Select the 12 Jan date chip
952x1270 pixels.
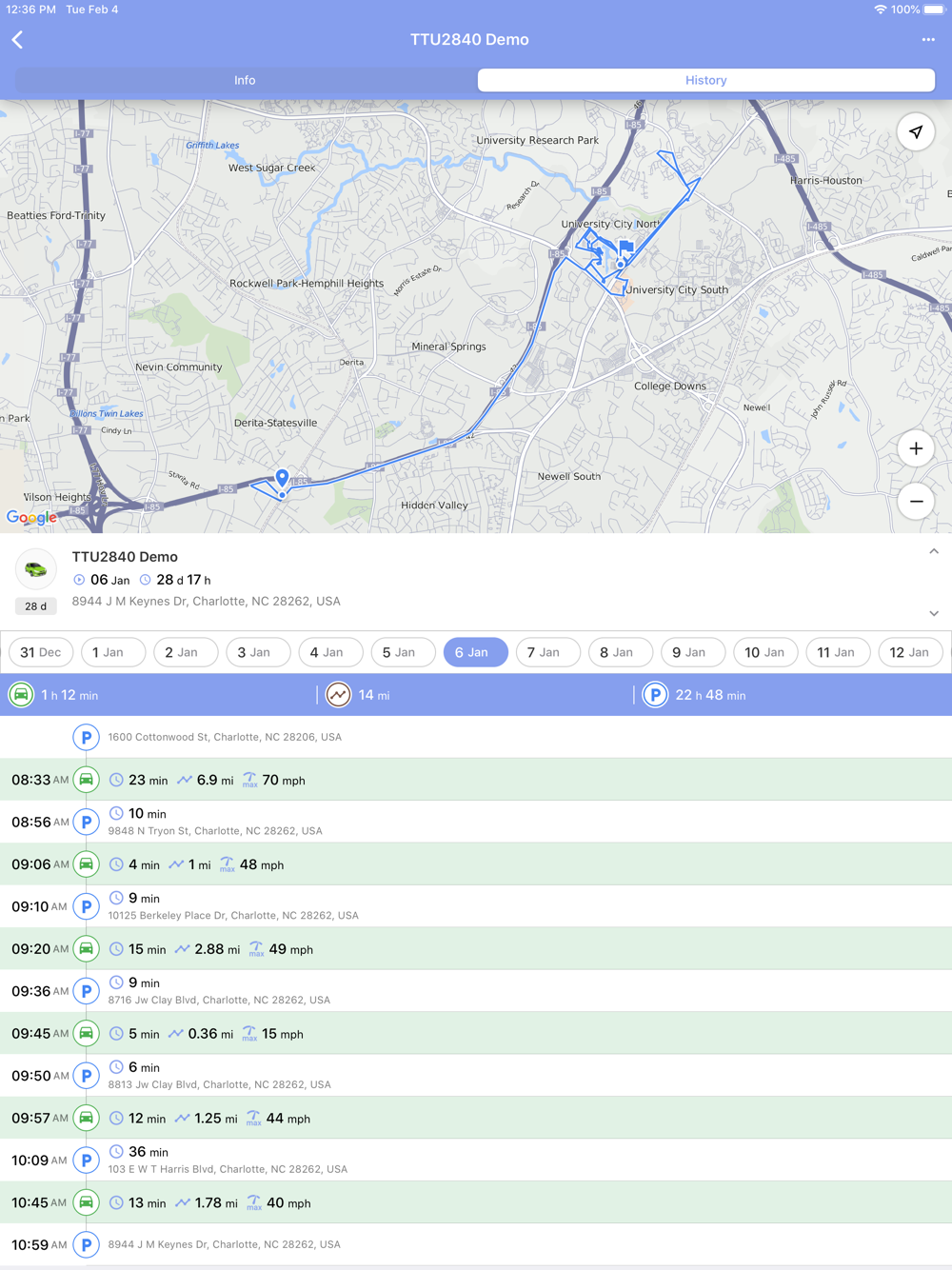910,652
